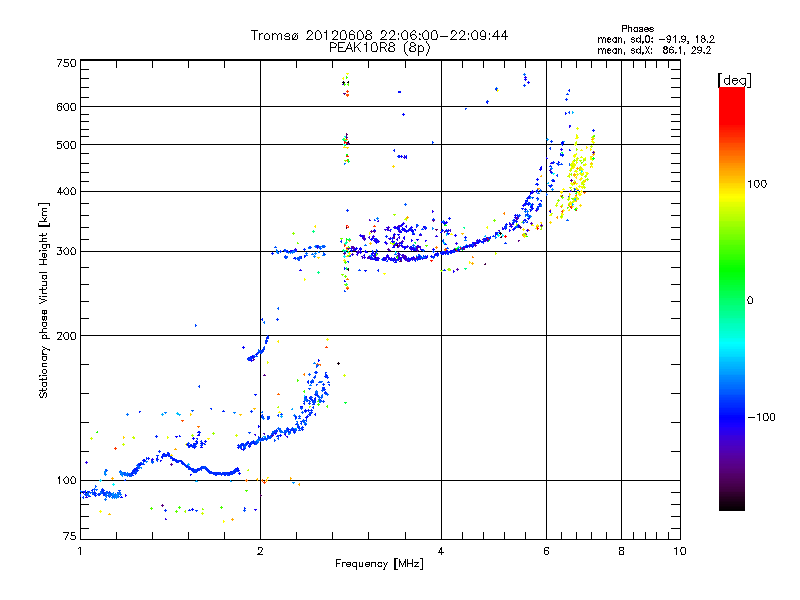The width and height of the screenshot is (800, 600).
Task: Click the y-axis tick label '600'
Action: click(x=66, y=107)
